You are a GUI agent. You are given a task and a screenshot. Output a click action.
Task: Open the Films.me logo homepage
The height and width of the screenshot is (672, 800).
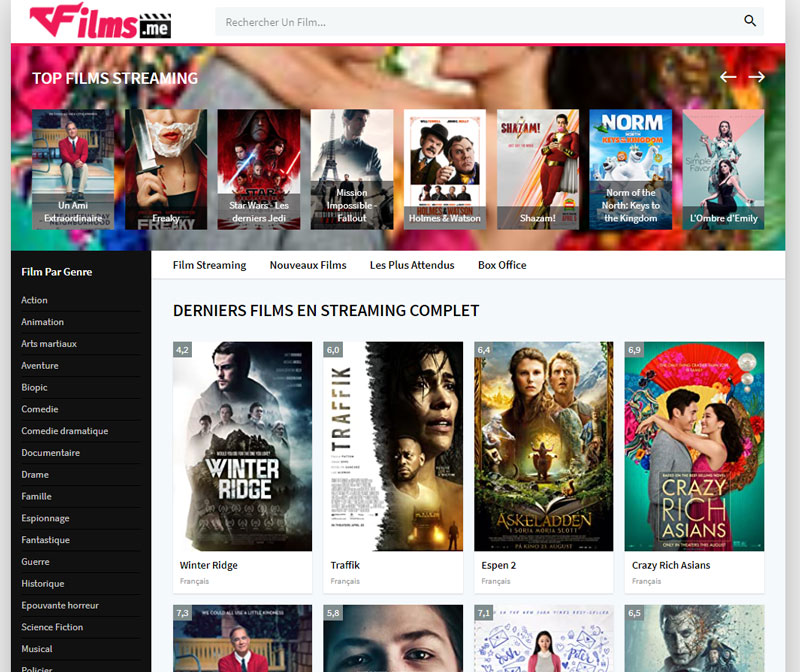[101, 21]
